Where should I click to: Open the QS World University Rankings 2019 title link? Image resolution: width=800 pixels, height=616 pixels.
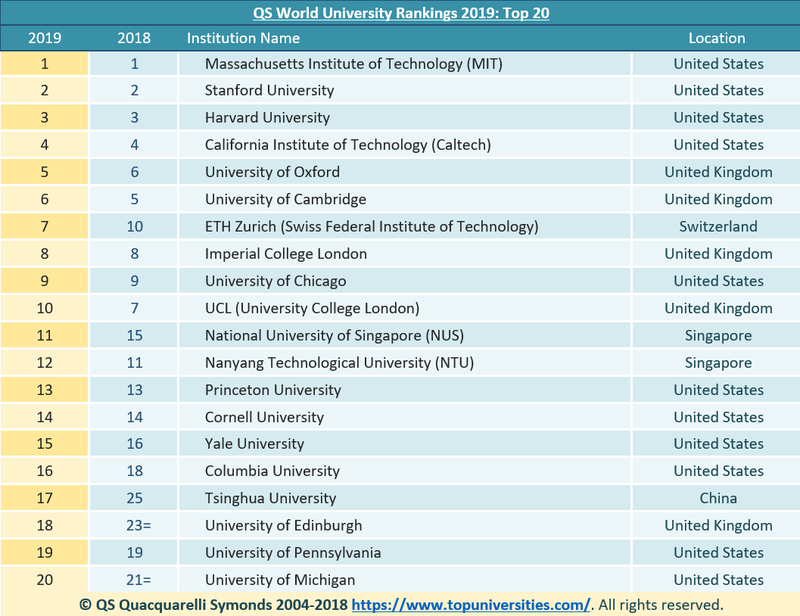(401, 13)
